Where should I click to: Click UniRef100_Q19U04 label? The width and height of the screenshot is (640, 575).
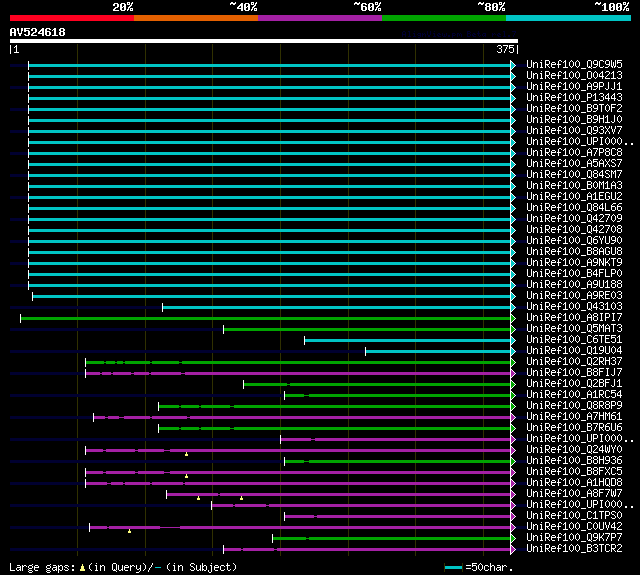click(574, 351)
